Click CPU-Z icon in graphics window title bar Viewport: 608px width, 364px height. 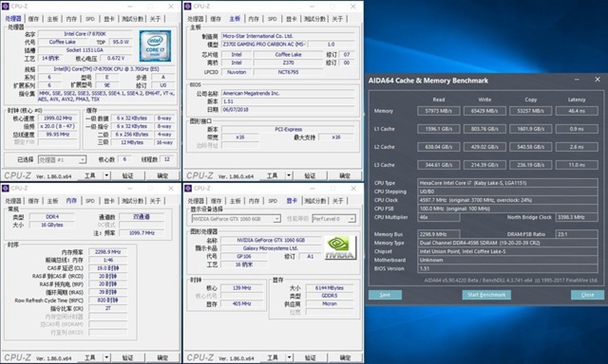(x=188, y=188)
